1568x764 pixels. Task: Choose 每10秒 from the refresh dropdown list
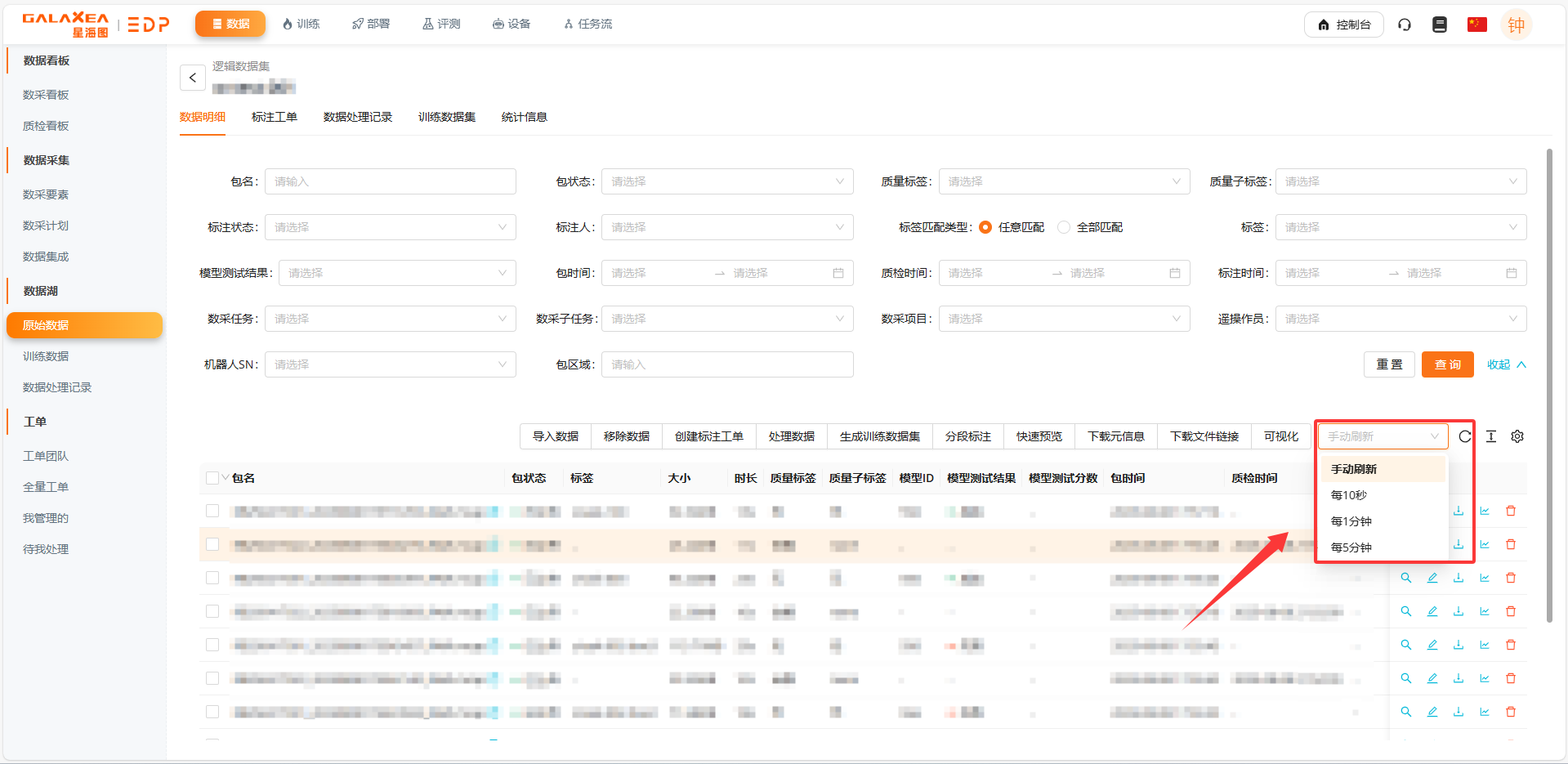(1349, 495)
